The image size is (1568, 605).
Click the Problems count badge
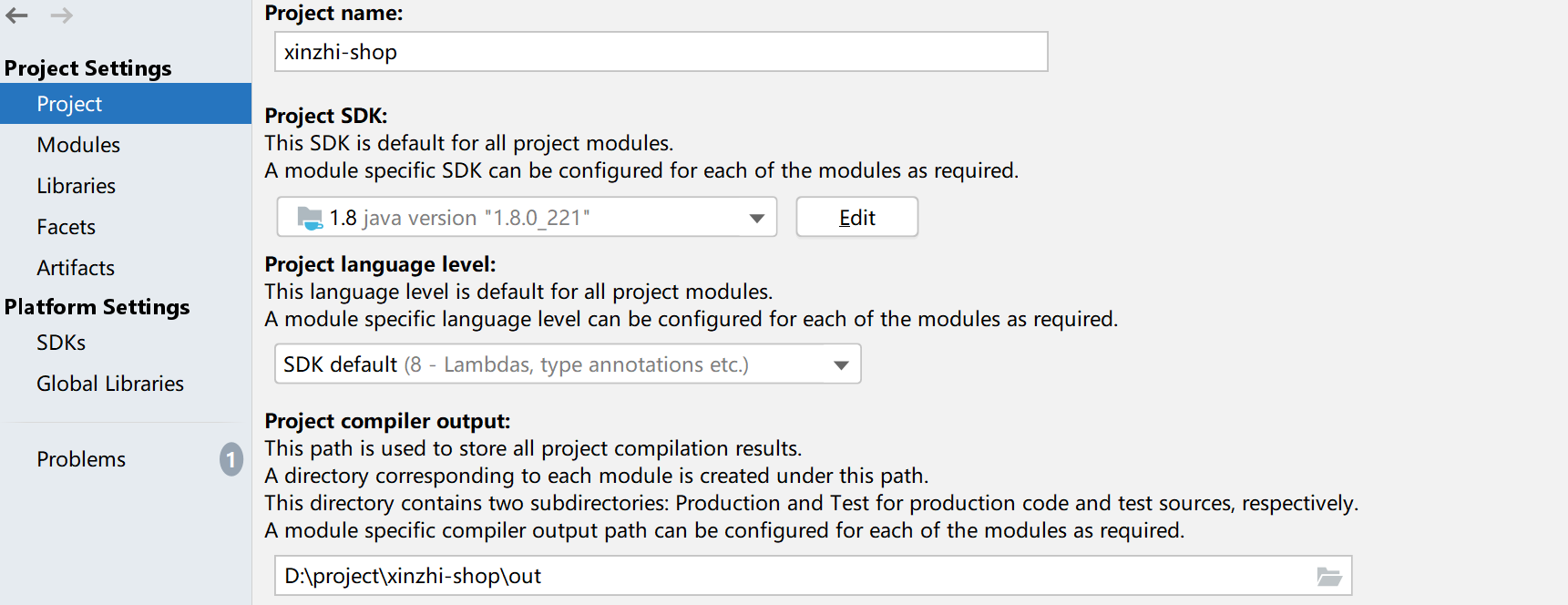coord(231,459)
